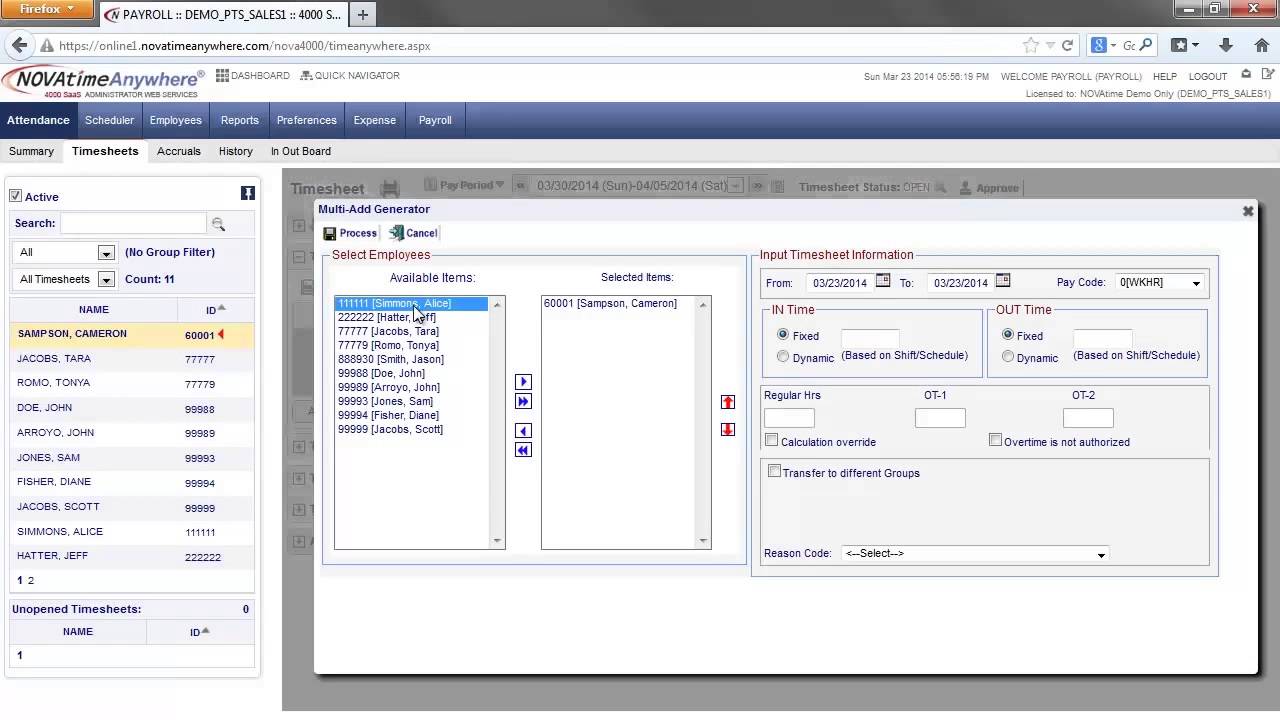Click the pin icon on employee panel

click(x=247, y=193)
